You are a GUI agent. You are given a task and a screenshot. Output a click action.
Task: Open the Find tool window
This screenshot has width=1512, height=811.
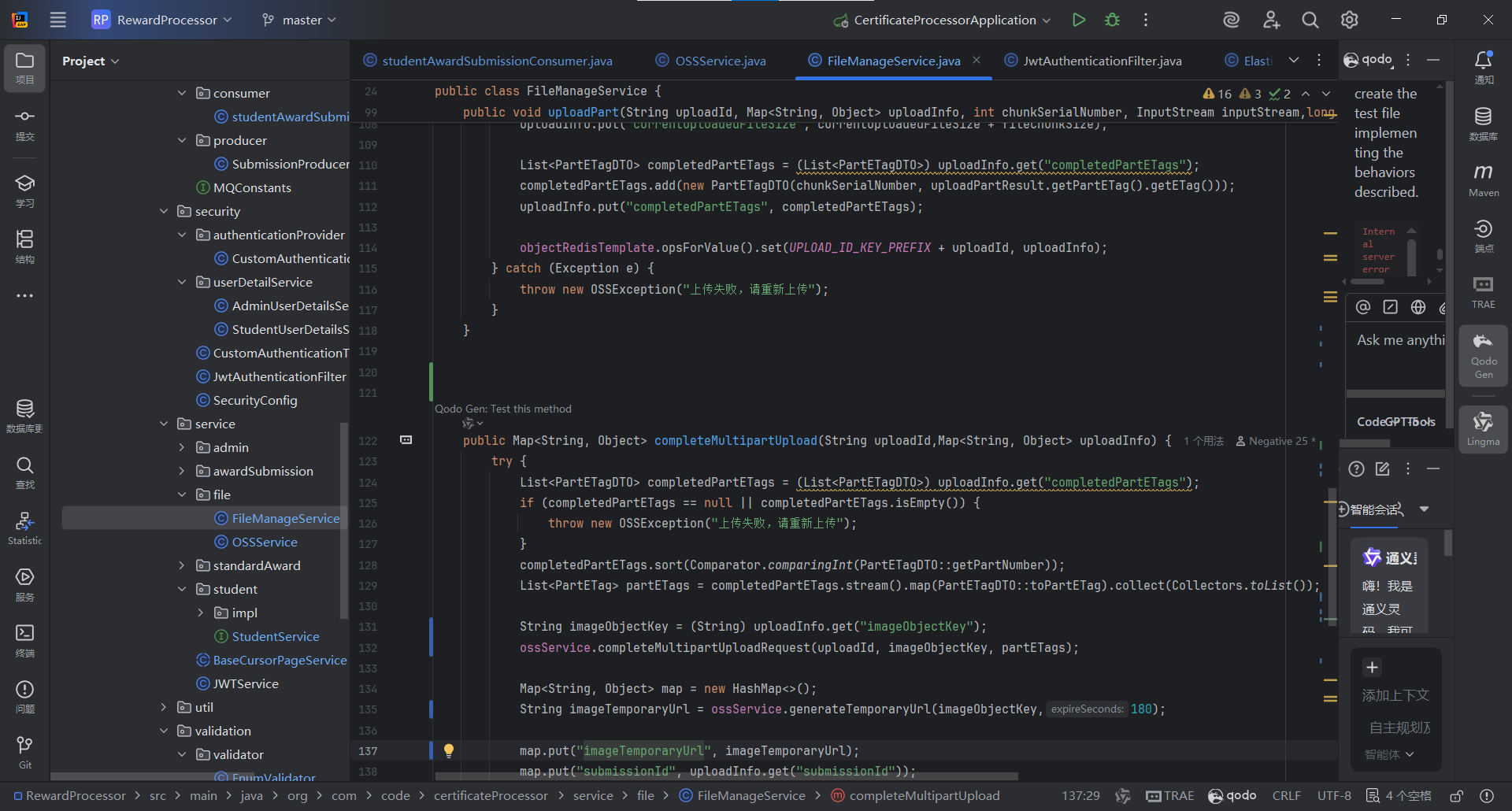(24, 472)
